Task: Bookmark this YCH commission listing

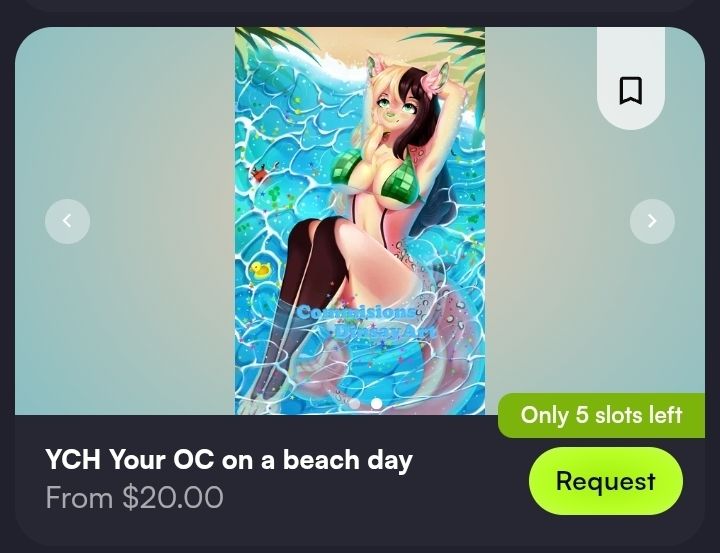Action: [x=630, y=90]
